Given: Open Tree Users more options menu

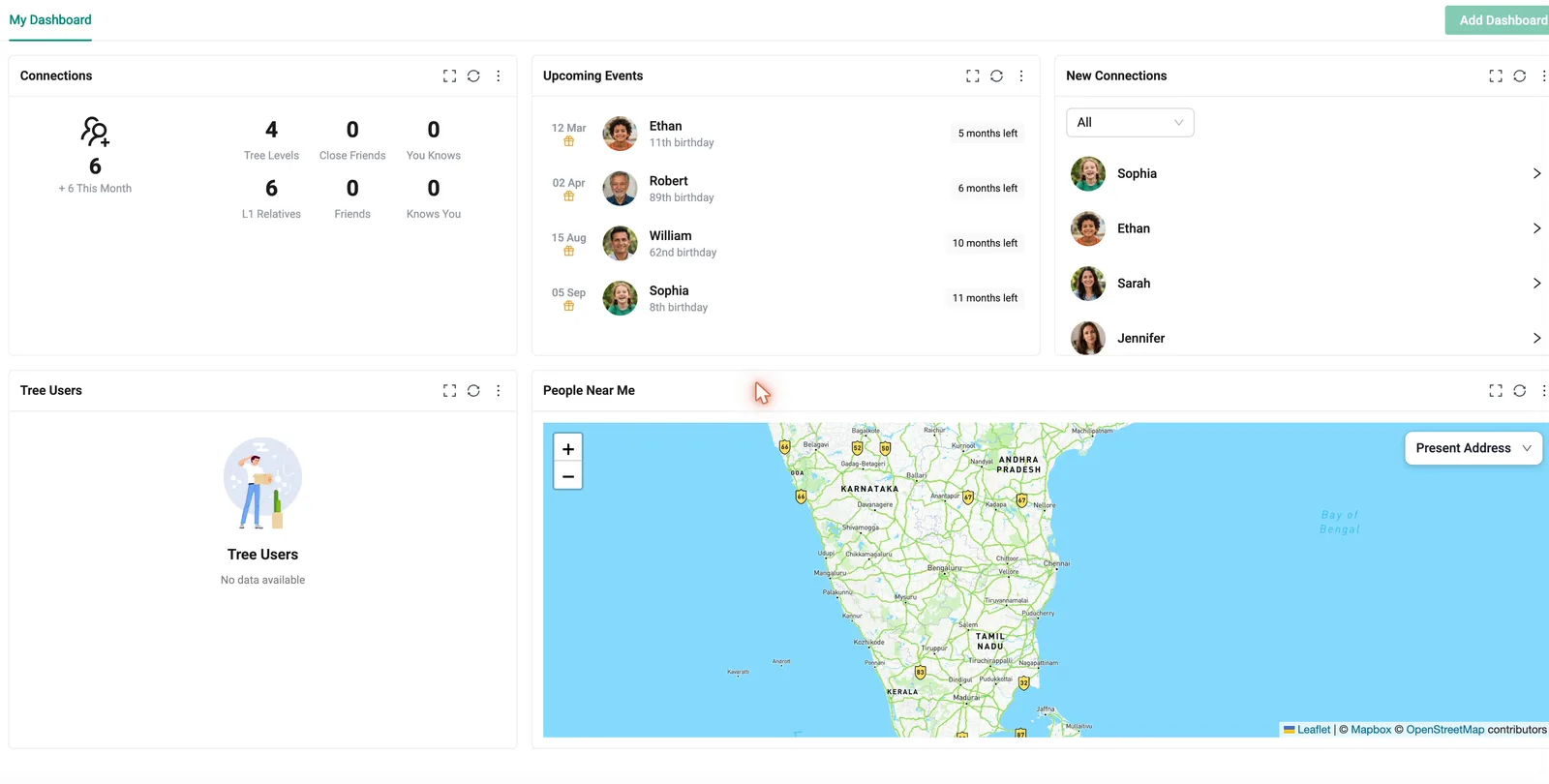Looking at the screenshot, I should [499, 390].
